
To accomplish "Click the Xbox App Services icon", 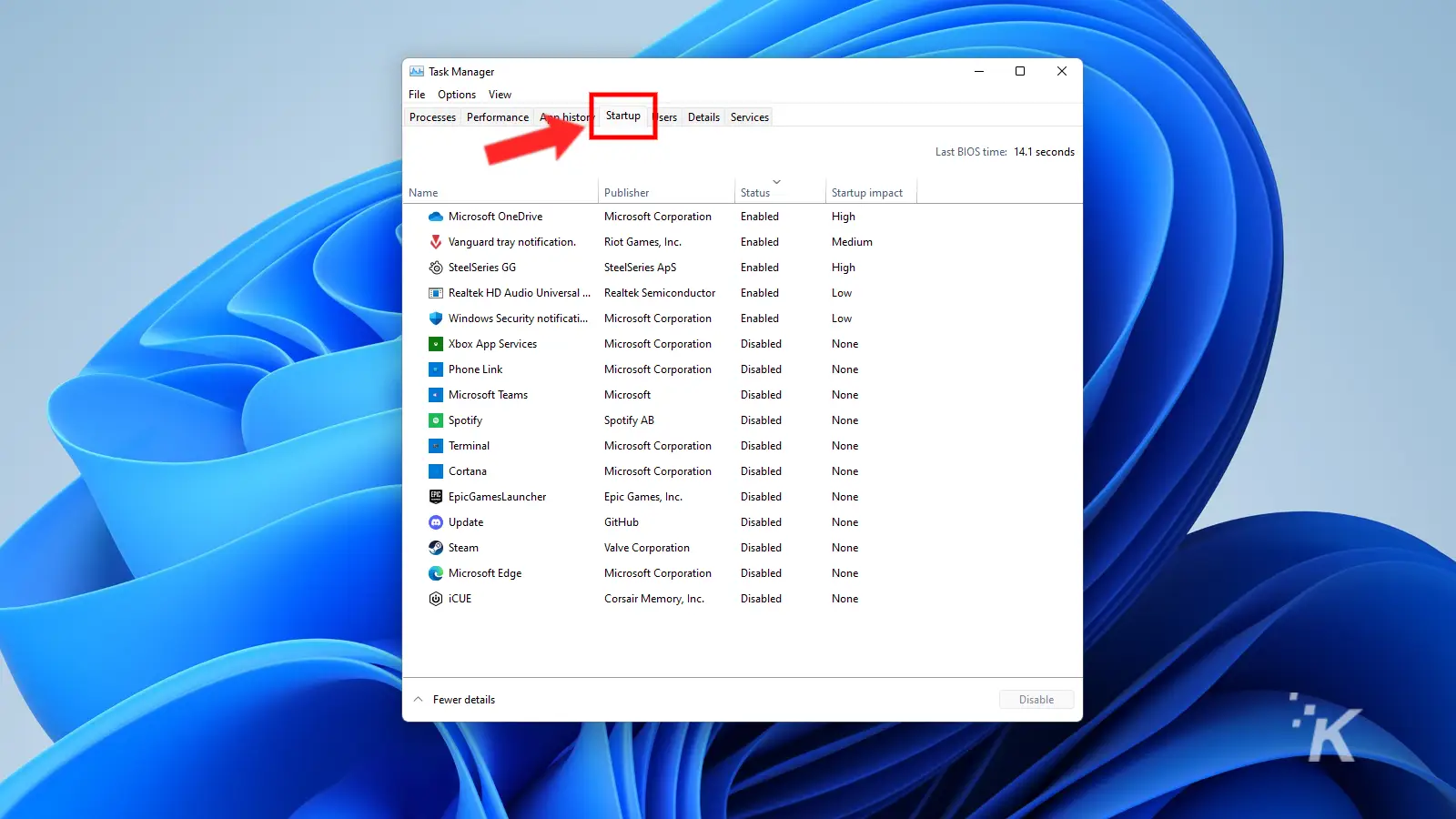I will 436,344.
